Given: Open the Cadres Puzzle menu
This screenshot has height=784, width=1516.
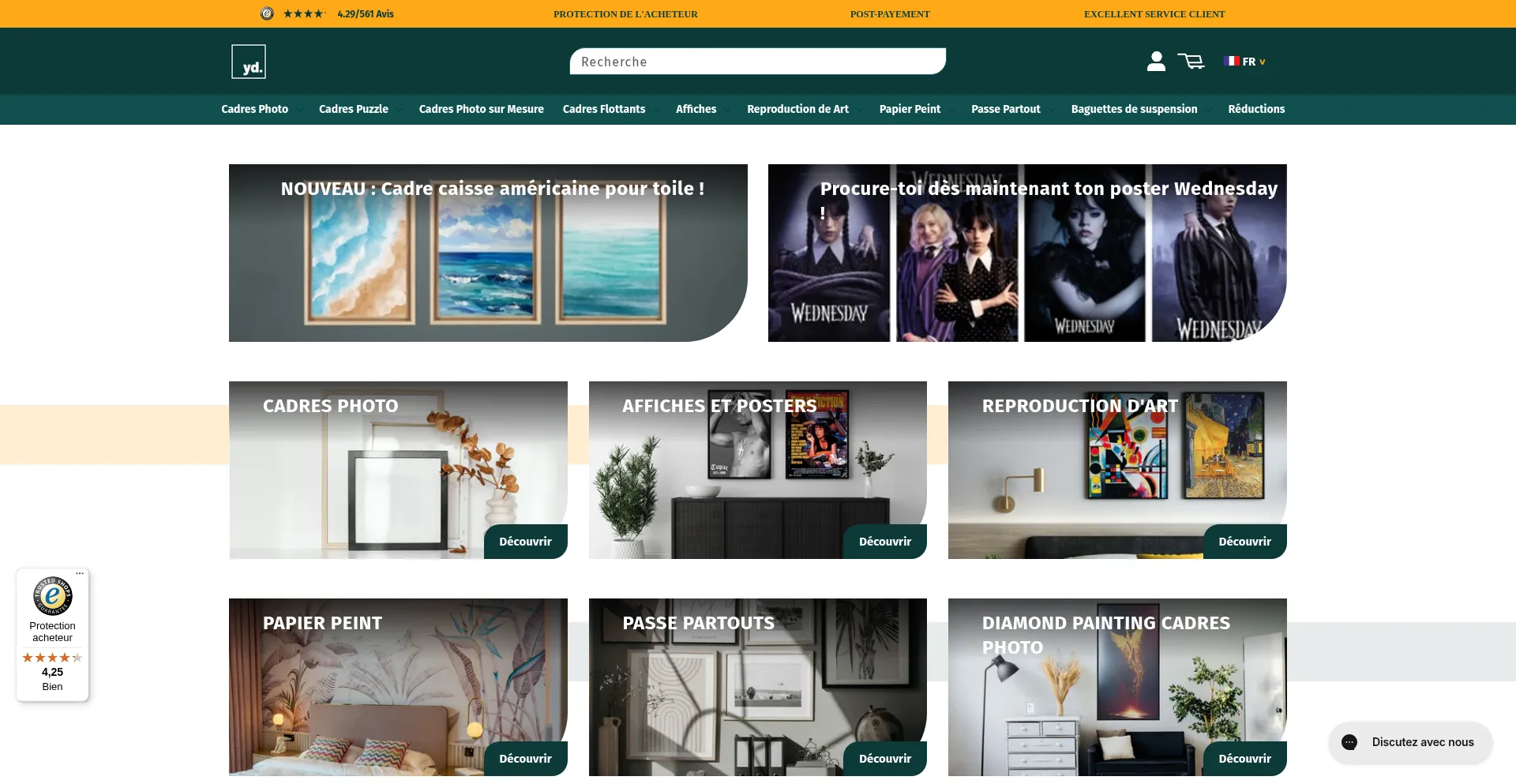Looking at the screenshot, I should [x=354, y=109].
